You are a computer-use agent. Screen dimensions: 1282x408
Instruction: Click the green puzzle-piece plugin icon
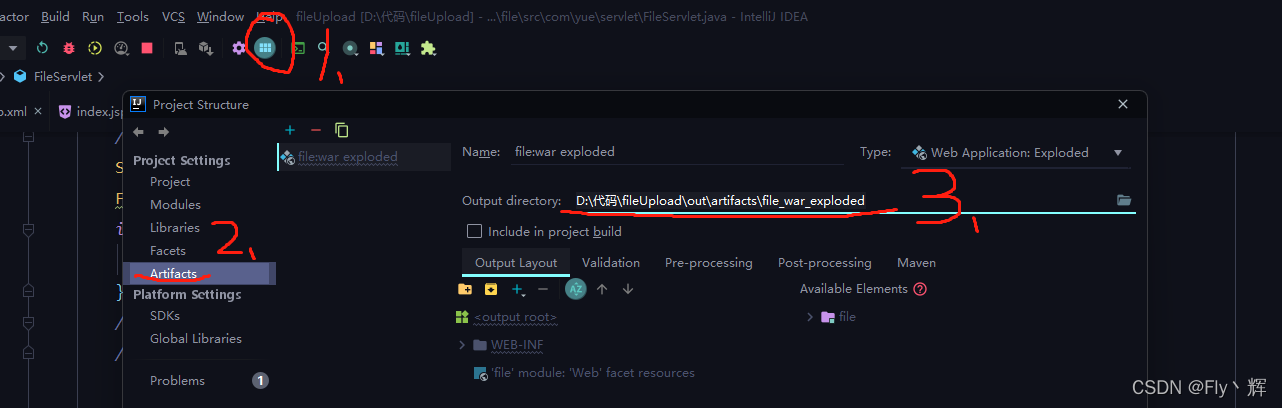click(428, 47)
